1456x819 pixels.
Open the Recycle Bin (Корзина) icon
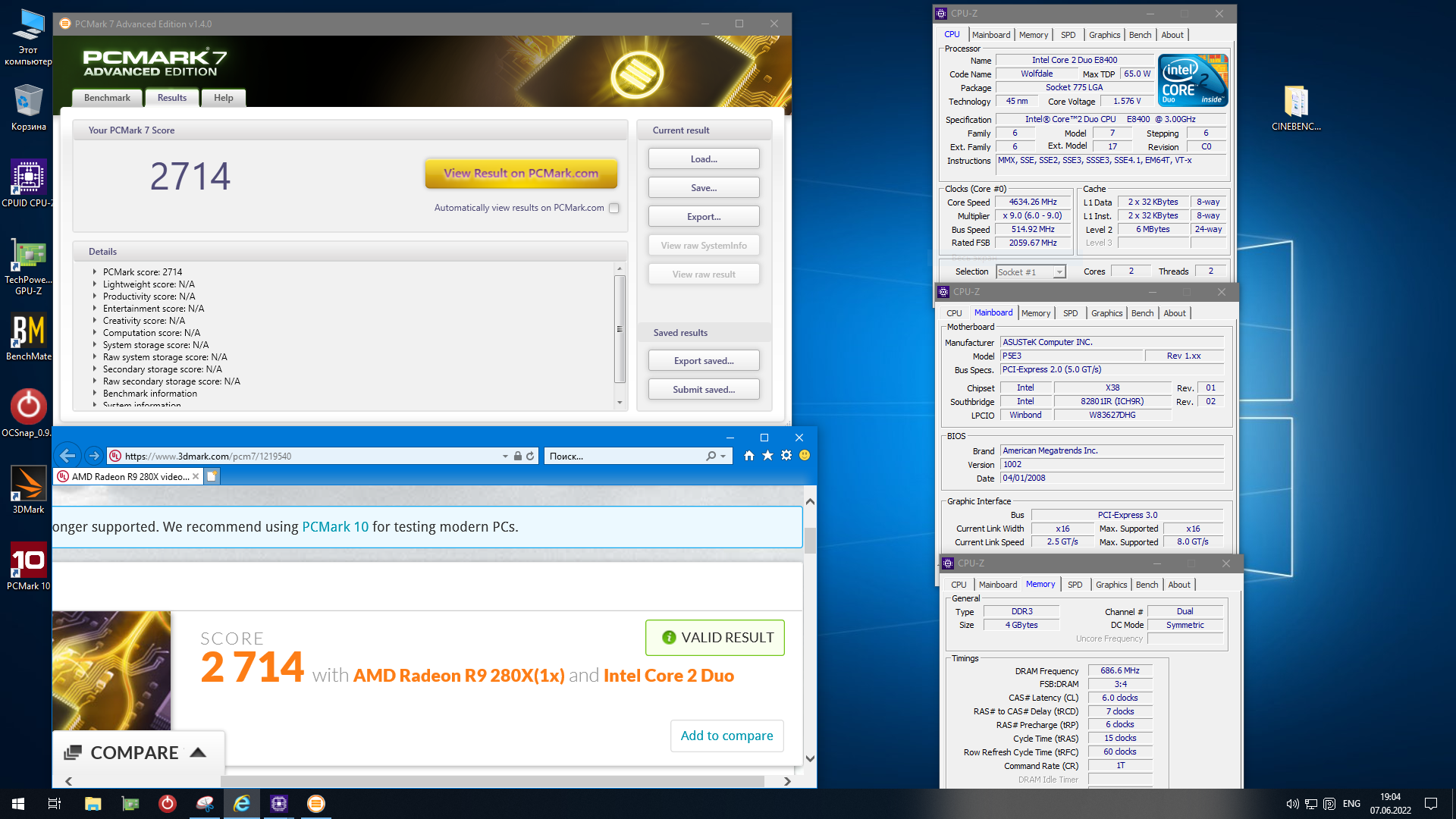coord(28,108)
